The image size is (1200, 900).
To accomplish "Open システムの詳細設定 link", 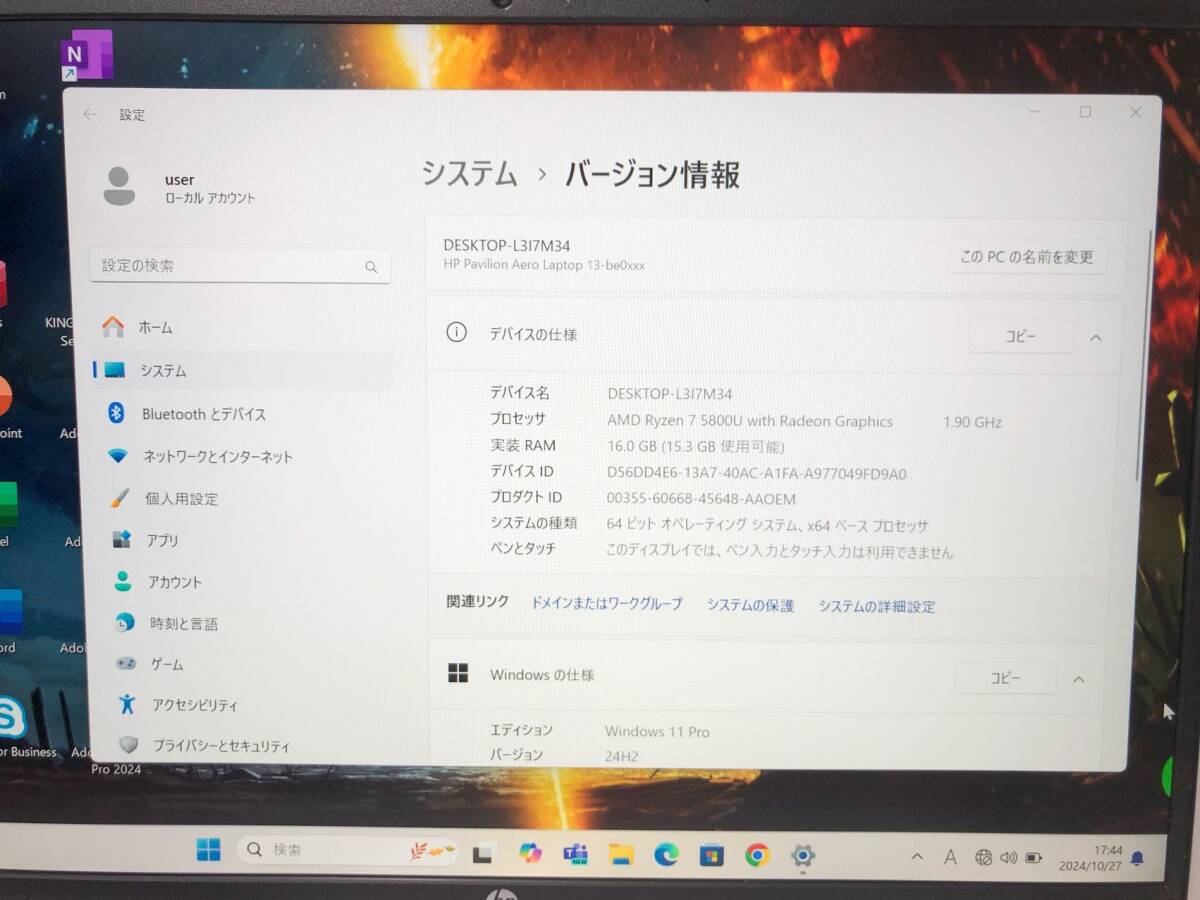I will [877, 606].
